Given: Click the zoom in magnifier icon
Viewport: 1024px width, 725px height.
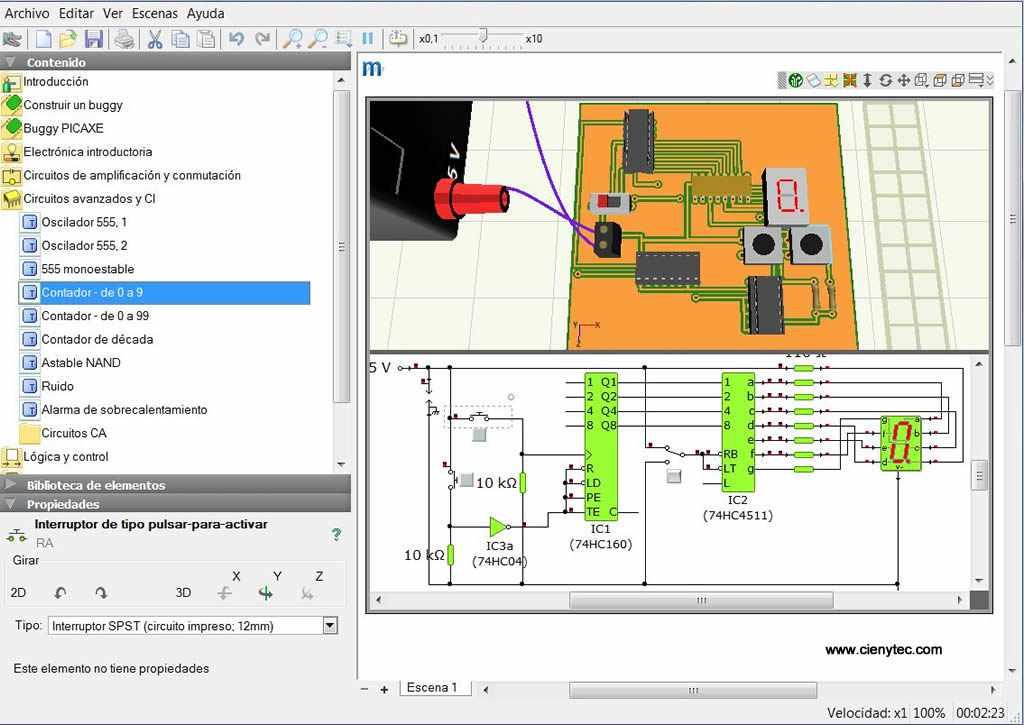Looking at the screenshot, I should [292, 39].
